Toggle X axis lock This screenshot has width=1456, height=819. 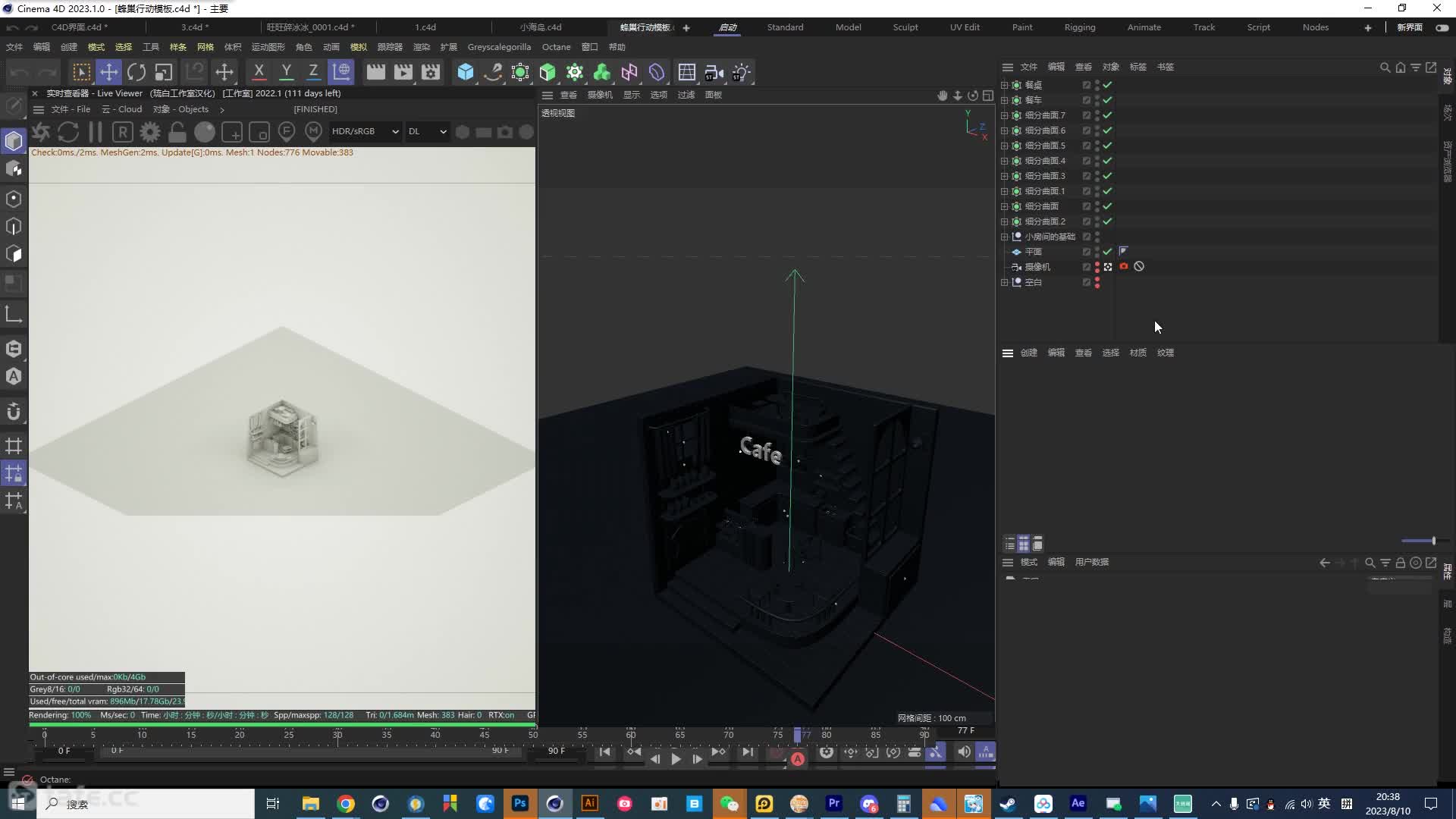[x=259, y=72]
